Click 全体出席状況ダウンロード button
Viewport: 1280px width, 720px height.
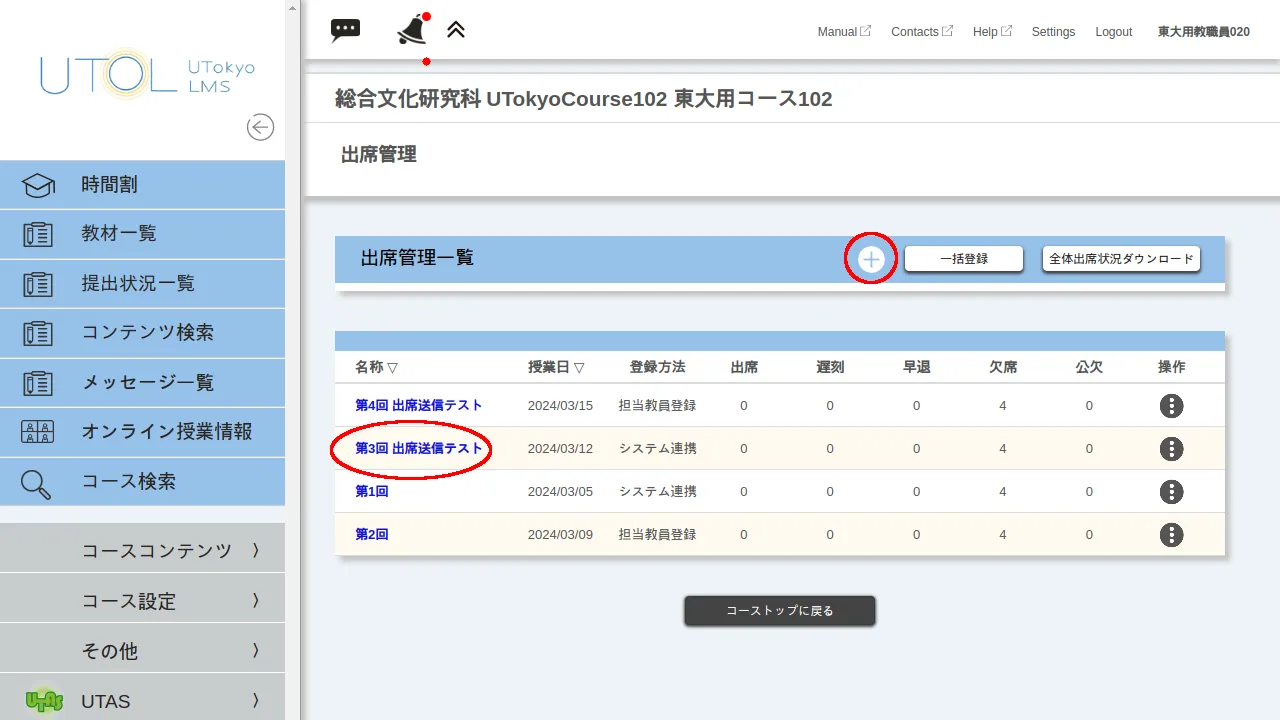pos(1121,259)
